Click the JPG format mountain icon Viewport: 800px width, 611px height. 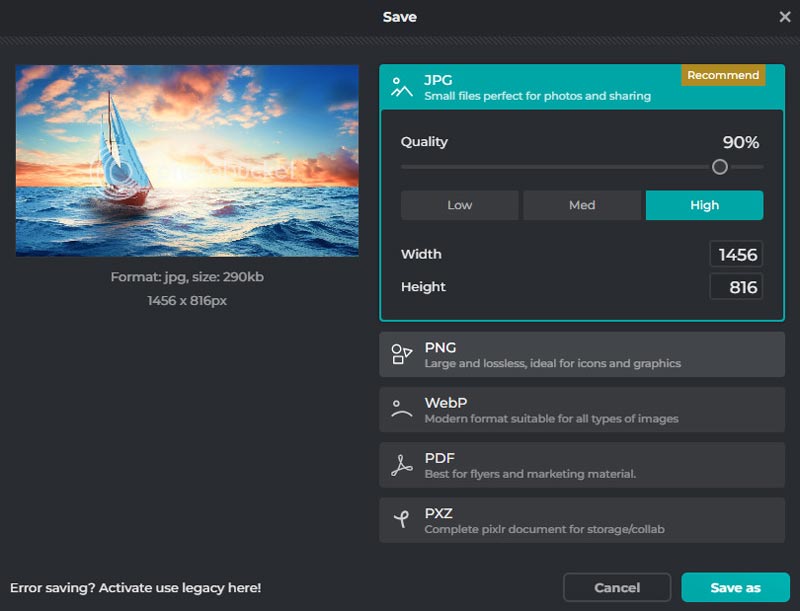click(x=402, y=87)
